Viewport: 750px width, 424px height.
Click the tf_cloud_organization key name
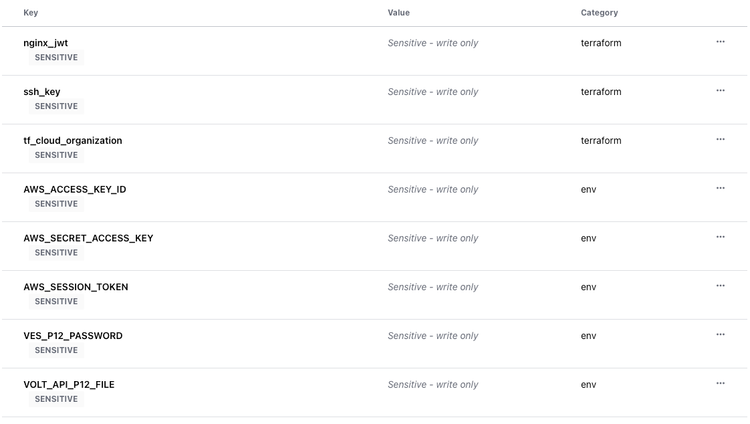coord(73,141)
